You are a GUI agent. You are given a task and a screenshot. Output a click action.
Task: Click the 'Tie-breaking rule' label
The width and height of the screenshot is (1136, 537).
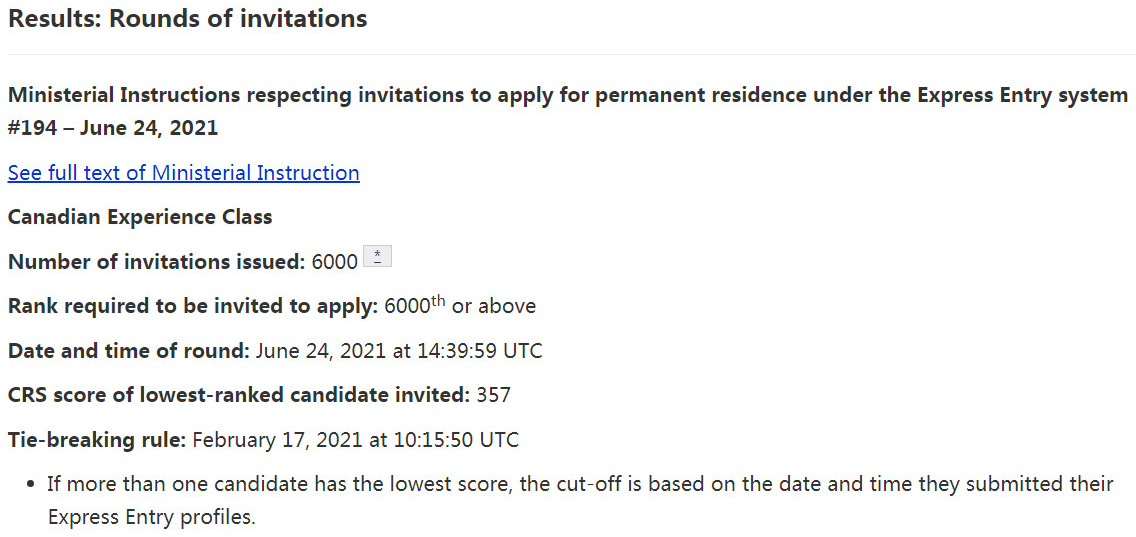[96, 440]
